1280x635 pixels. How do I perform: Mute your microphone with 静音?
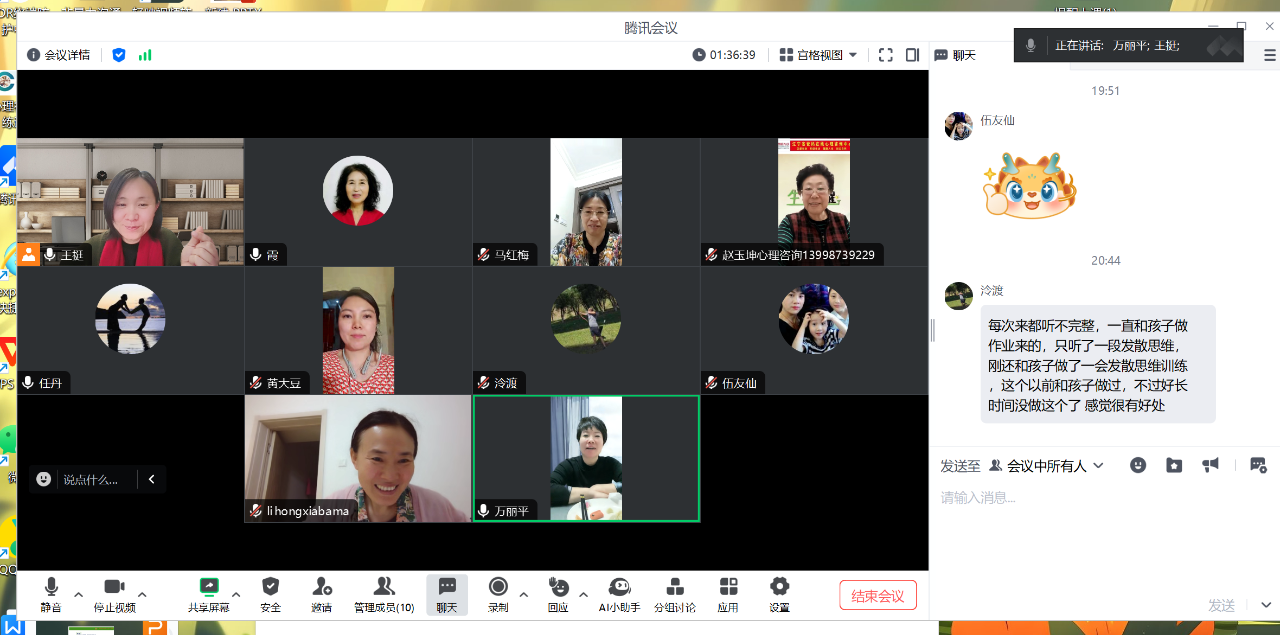tap(50, 593)
